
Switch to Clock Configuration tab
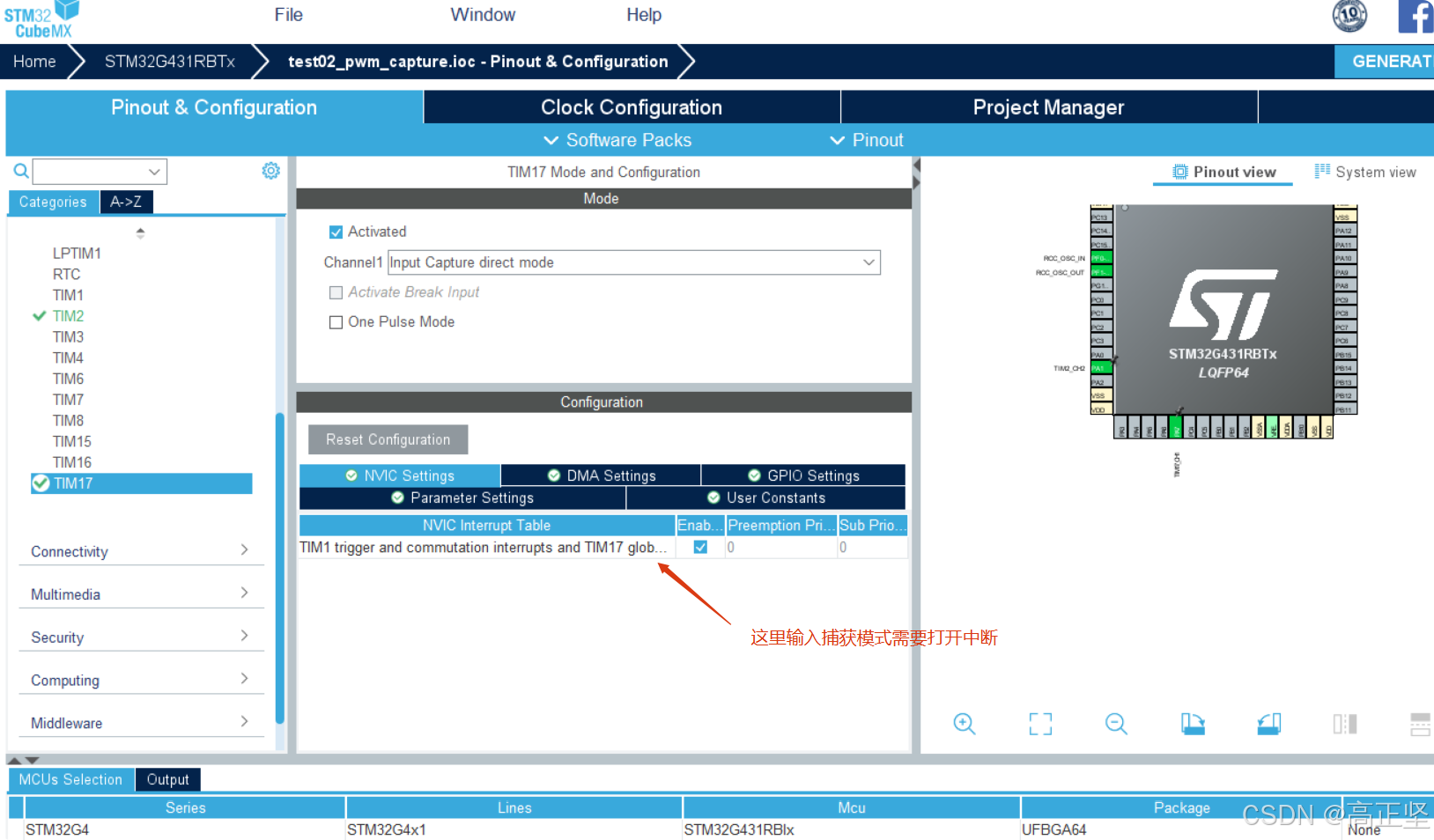[632, 107]
